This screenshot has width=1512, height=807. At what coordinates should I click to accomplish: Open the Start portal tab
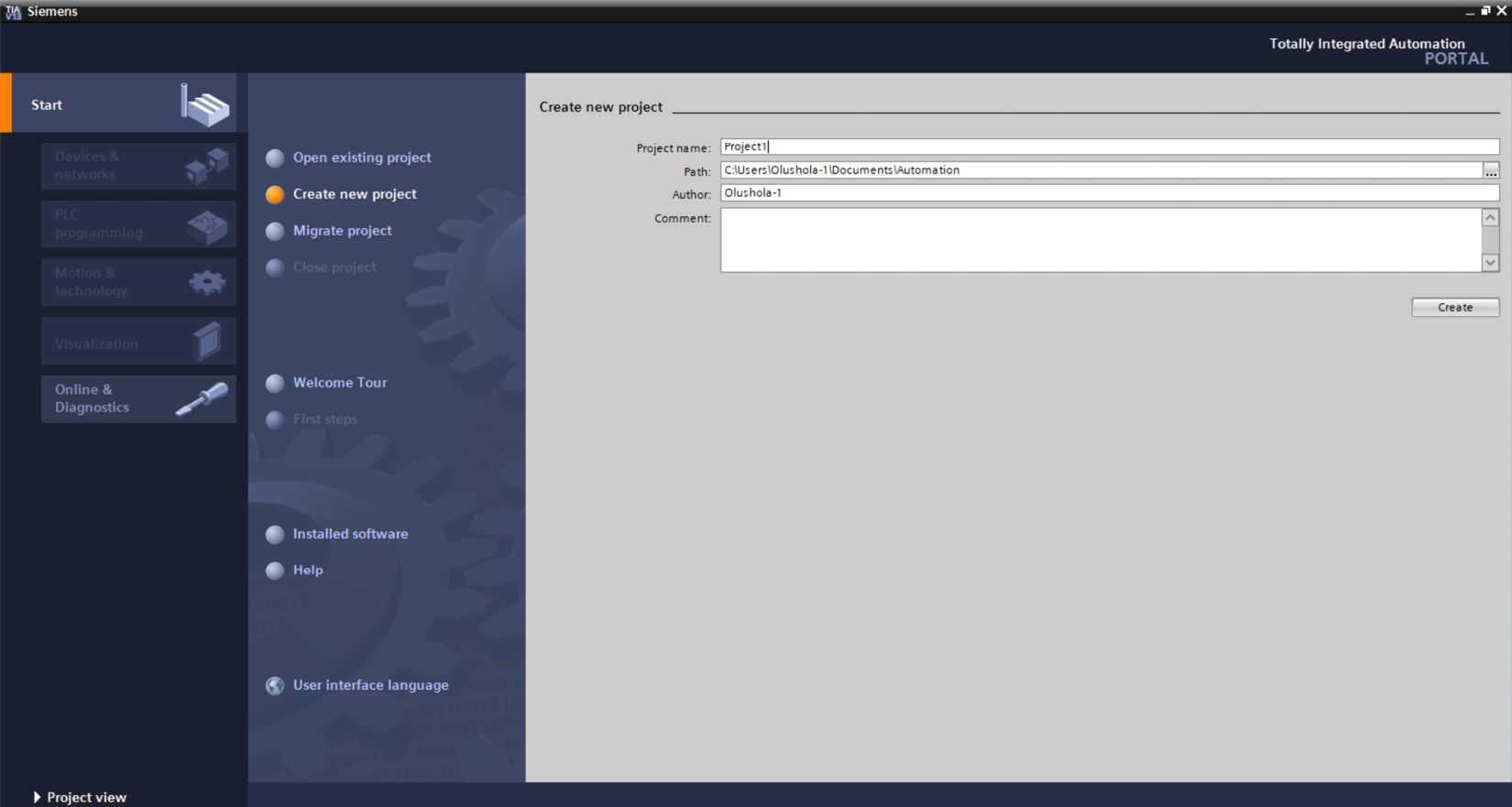[118, 104]
